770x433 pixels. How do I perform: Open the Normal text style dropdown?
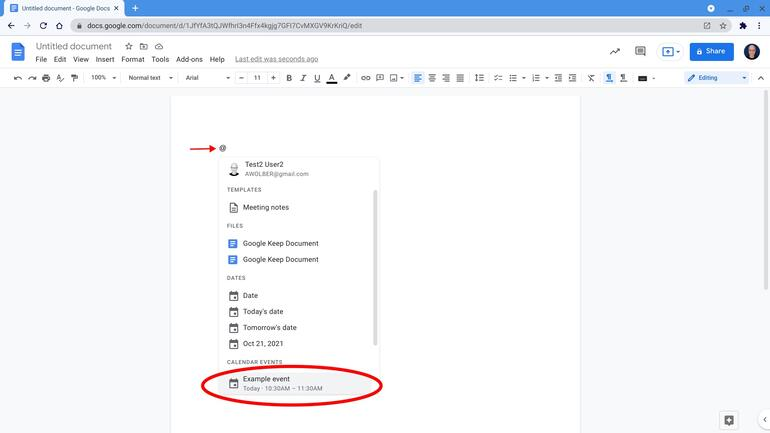pos(150,78)
